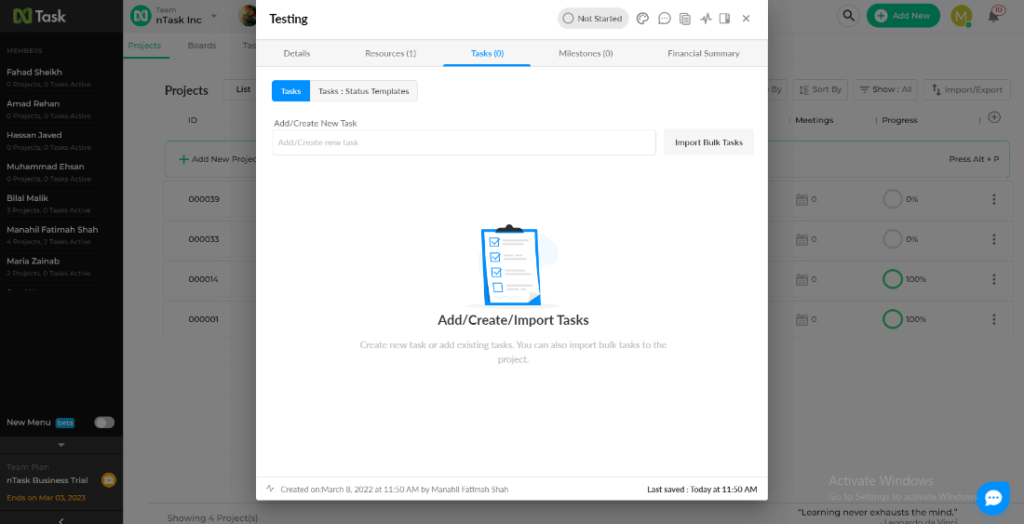Open the three-dot menu for project 000039
This screenshot has height=524, width=1024.
tap(994, 199)
